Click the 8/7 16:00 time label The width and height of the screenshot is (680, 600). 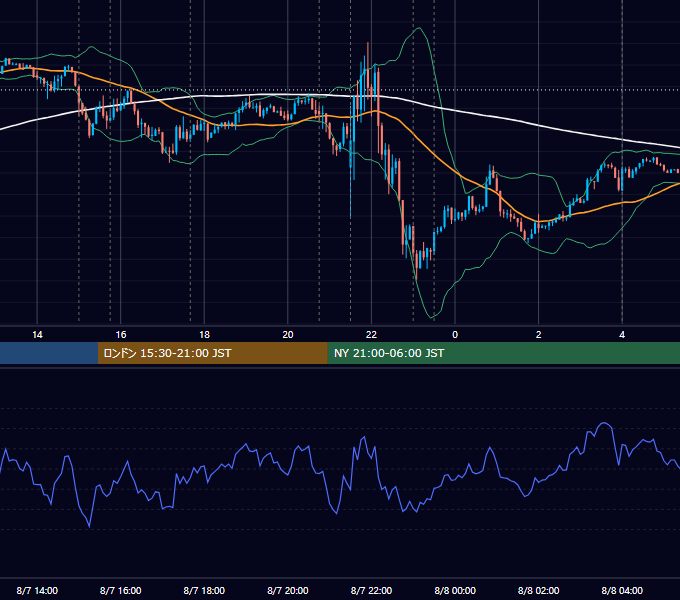[121, 590]
